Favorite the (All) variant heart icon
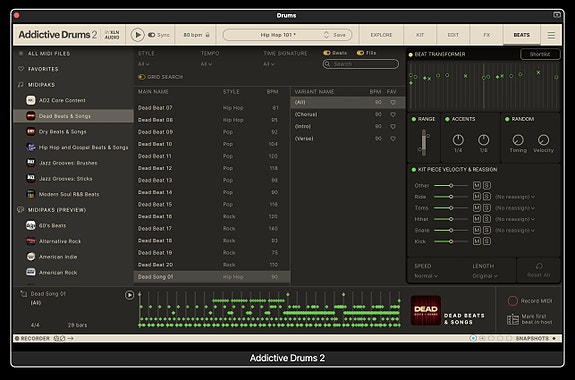The height and width of the screenshot is (380, 575). click(393, 102)
